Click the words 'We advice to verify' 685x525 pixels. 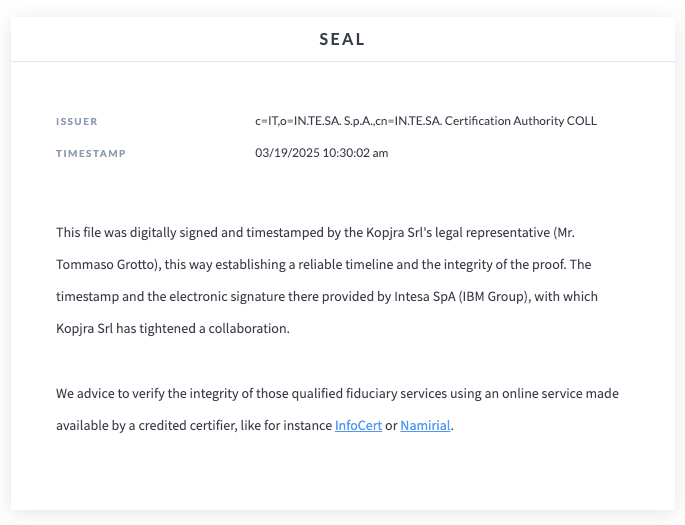tap(110, 394)
